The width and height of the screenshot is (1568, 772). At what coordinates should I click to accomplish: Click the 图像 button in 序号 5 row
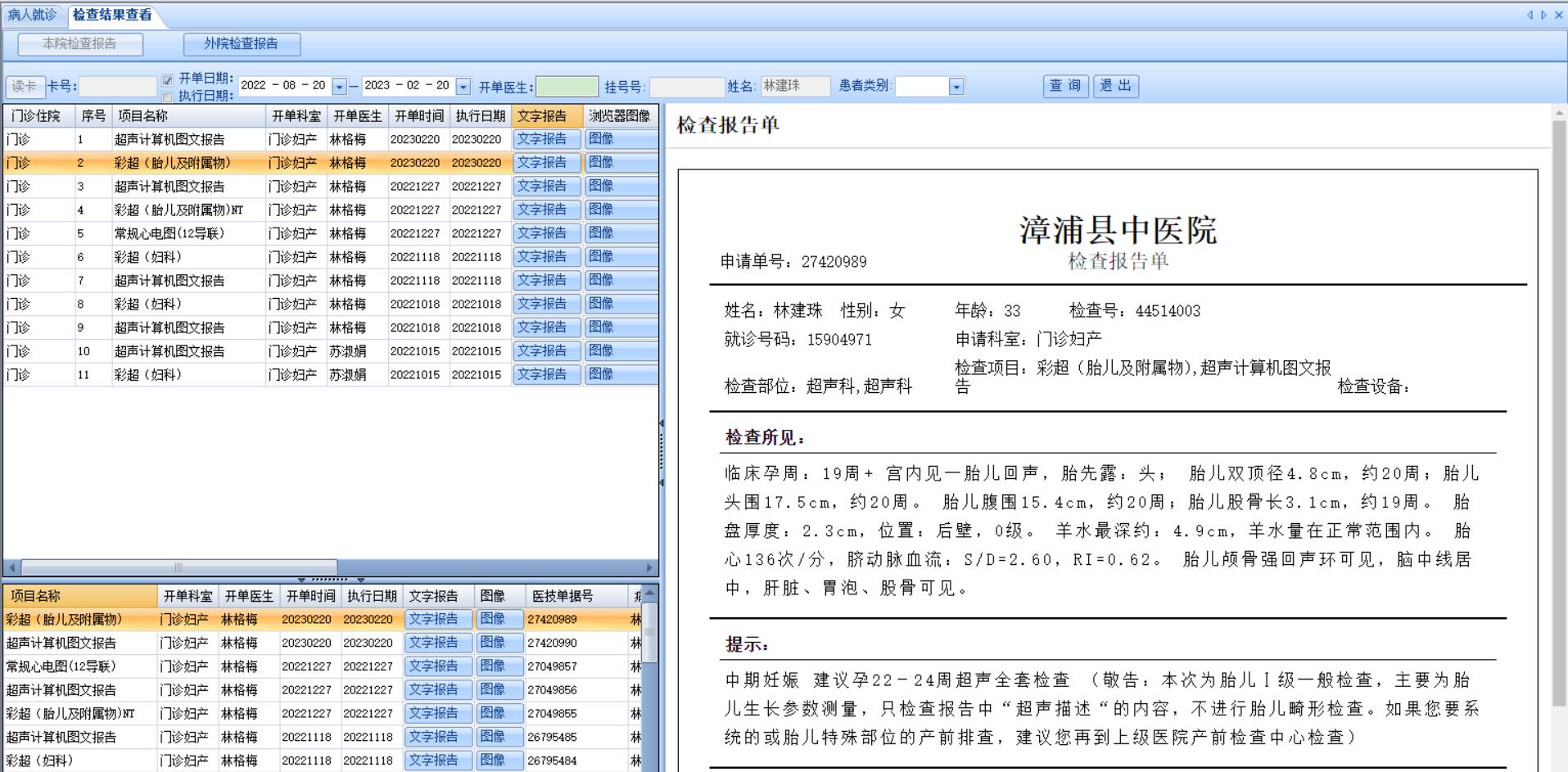point(621,233)
